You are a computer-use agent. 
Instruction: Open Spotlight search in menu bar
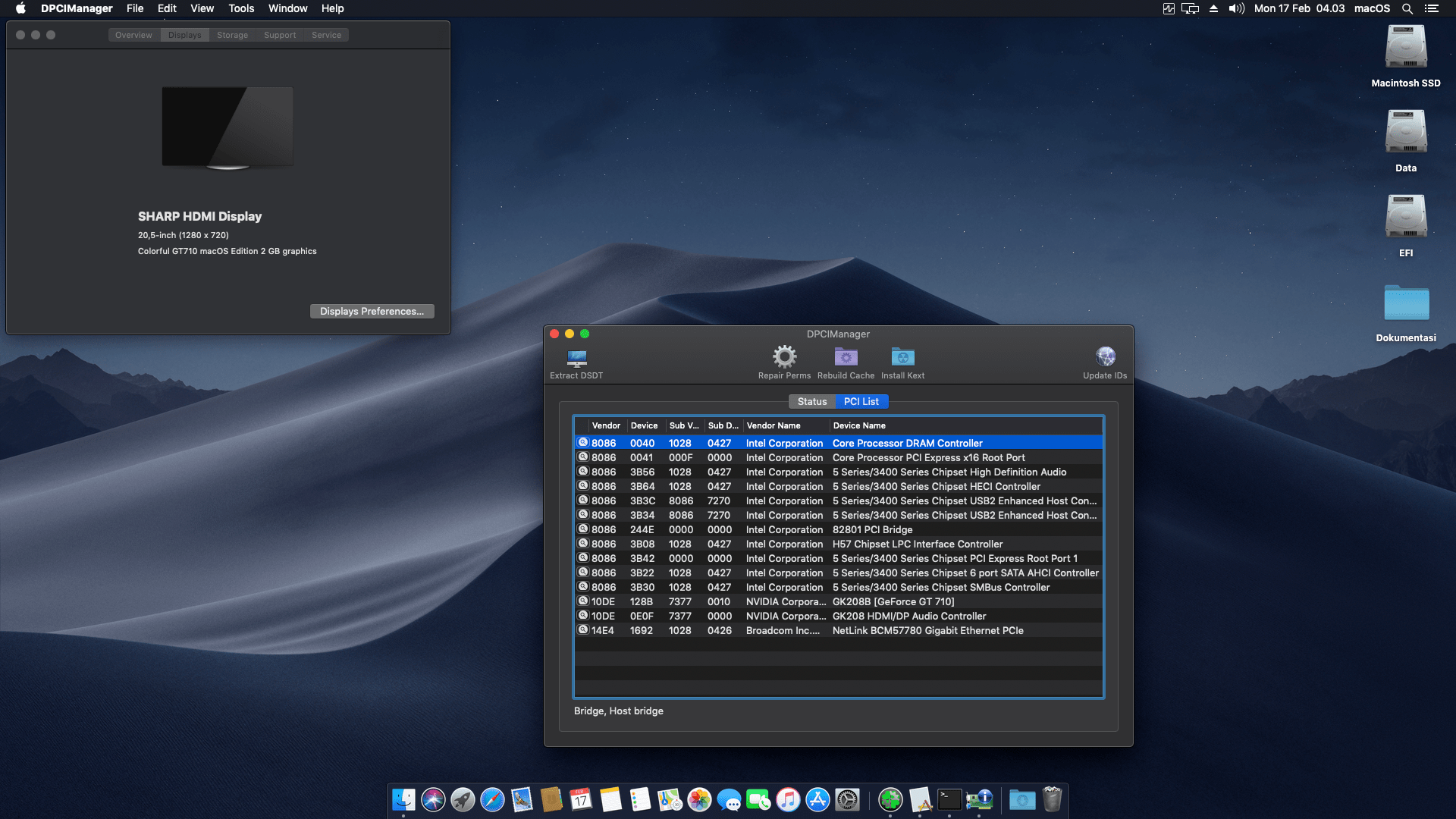click(x=1407, y=8)
